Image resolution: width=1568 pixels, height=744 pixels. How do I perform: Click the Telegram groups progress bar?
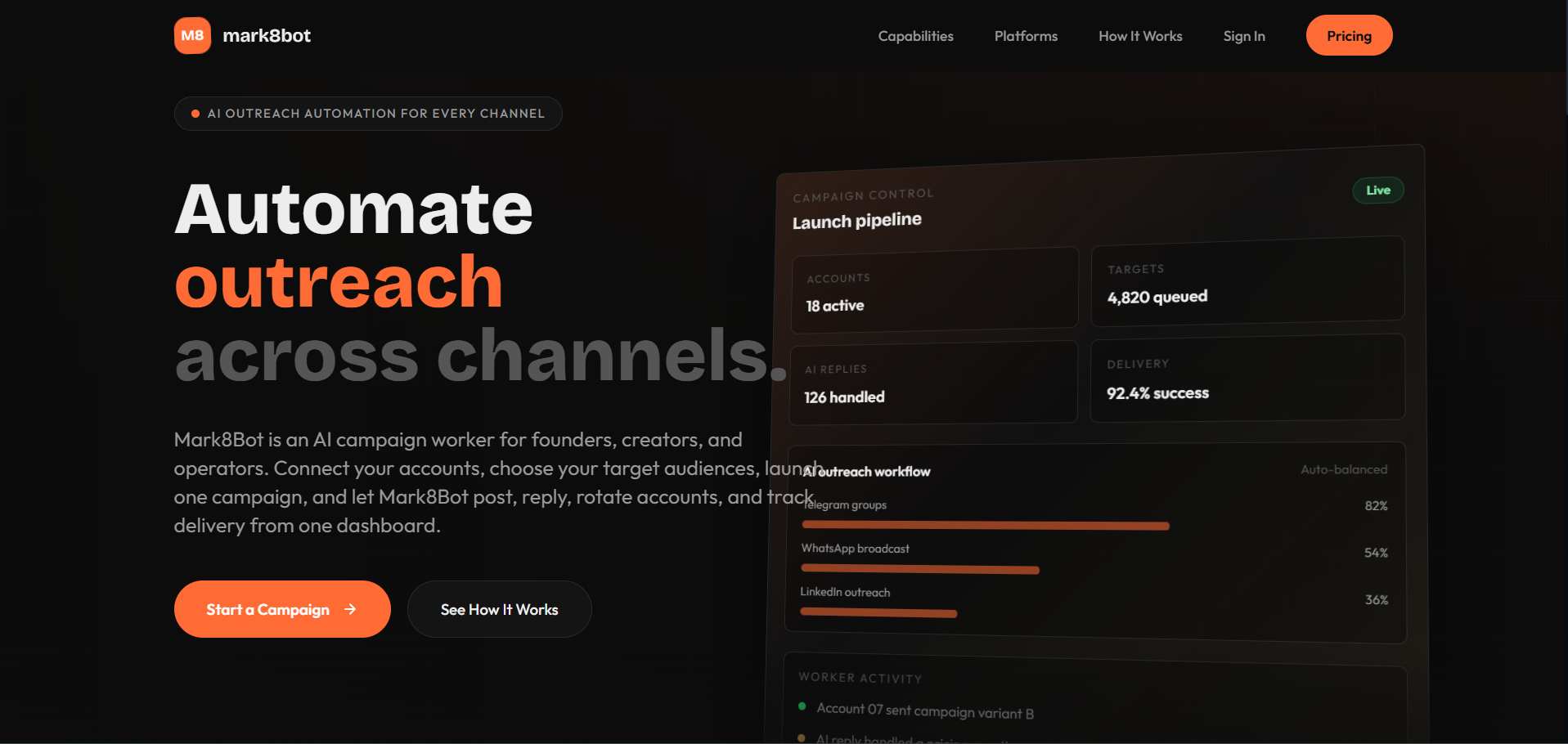tap(986, 526)
